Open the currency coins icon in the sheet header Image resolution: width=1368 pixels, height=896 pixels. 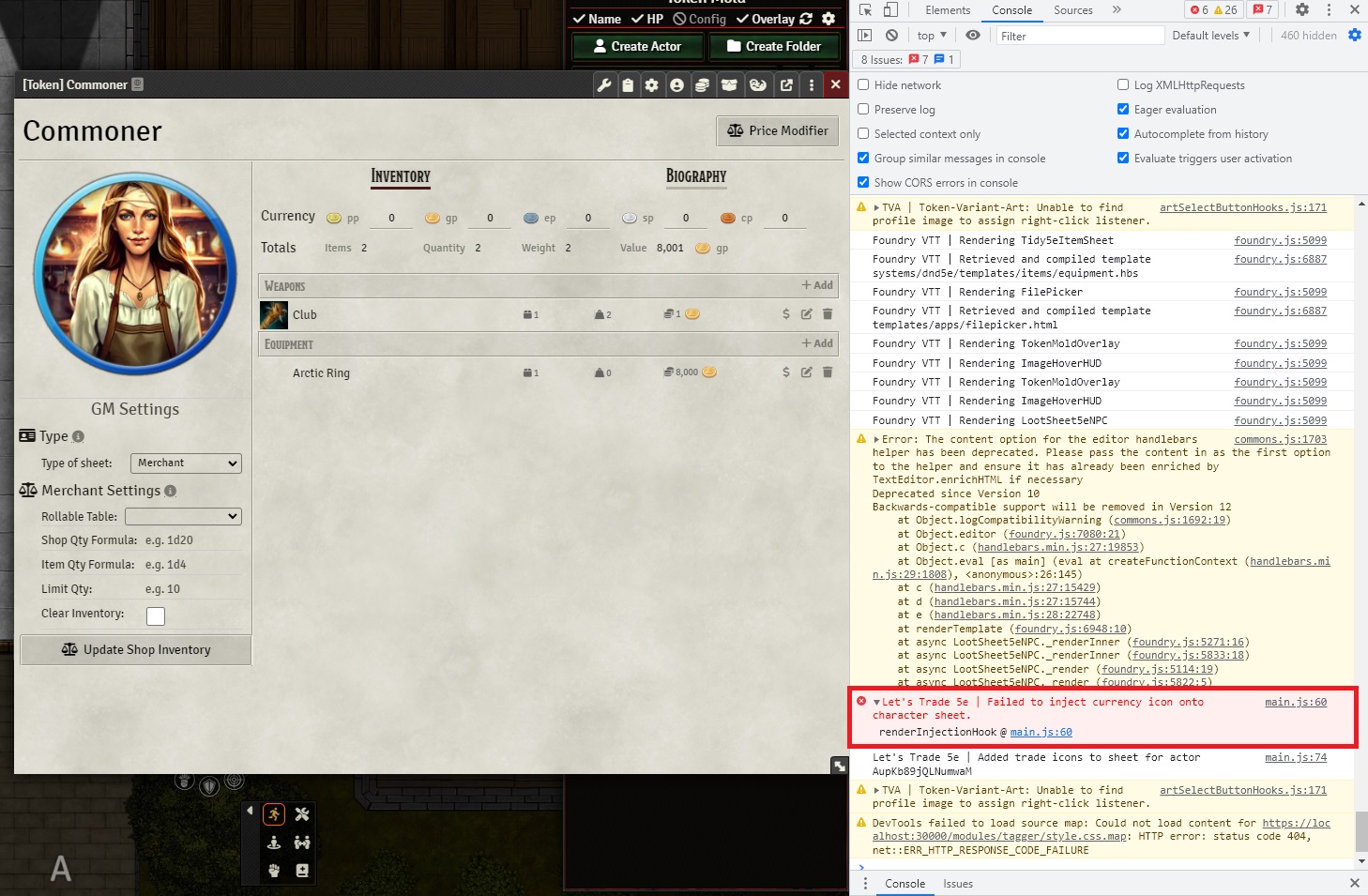702,84
